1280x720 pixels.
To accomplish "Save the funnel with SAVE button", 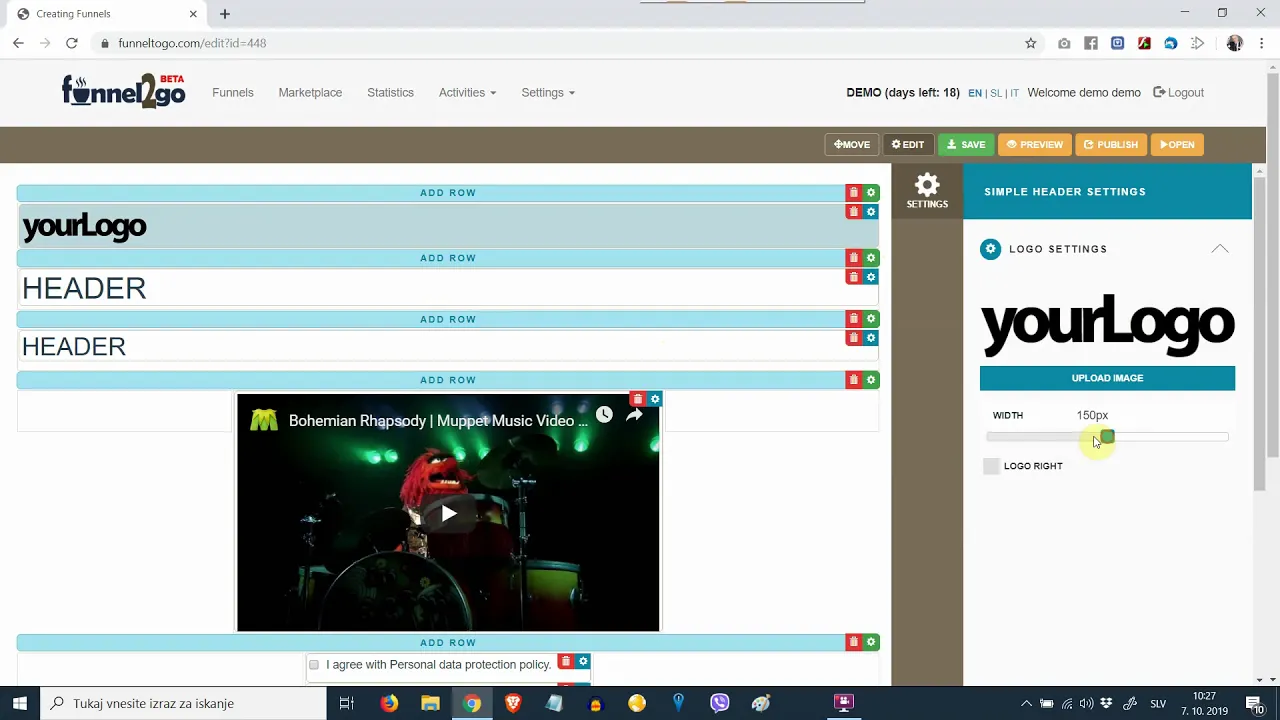I will (x=966, y=144).
